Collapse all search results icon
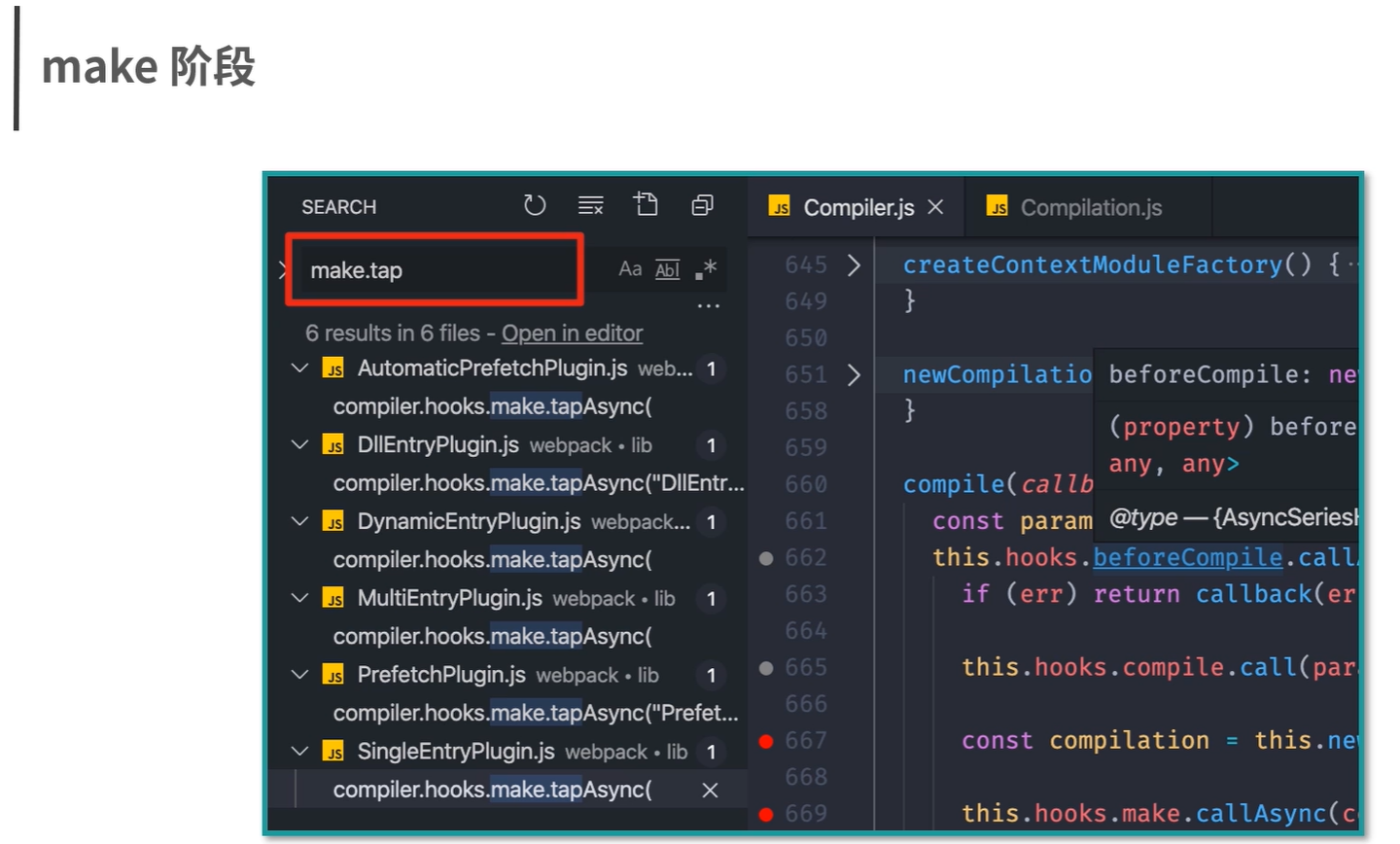This screenshot has height=844, width=1400. (702, 205)
